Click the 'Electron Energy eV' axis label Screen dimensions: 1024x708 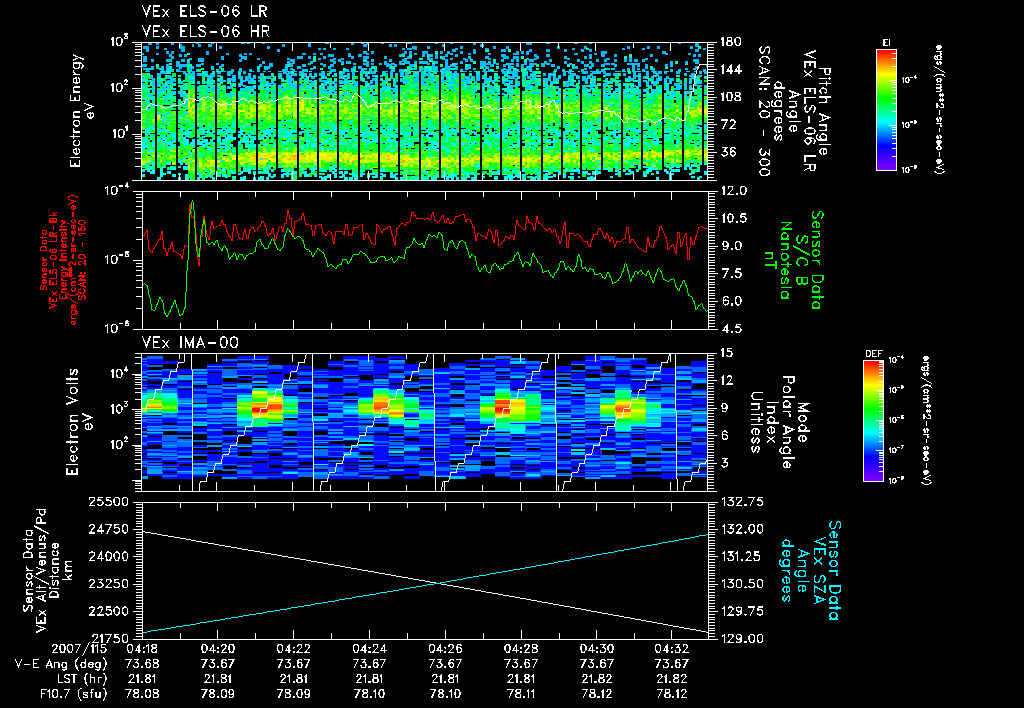(x=82, y=111)
